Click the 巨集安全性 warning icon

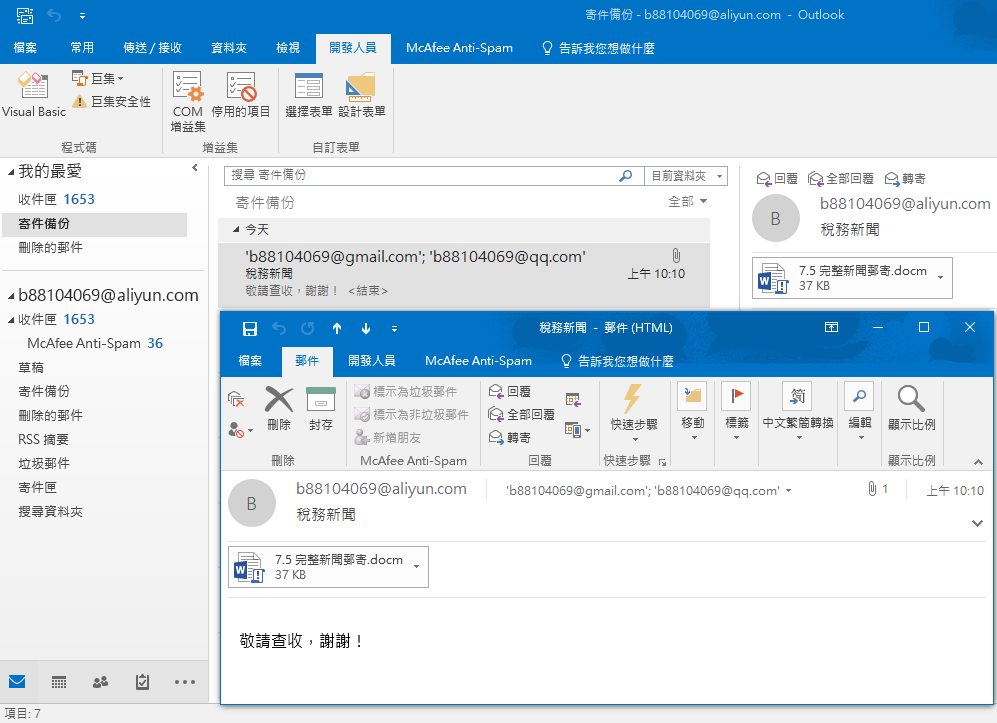(79, 102)
